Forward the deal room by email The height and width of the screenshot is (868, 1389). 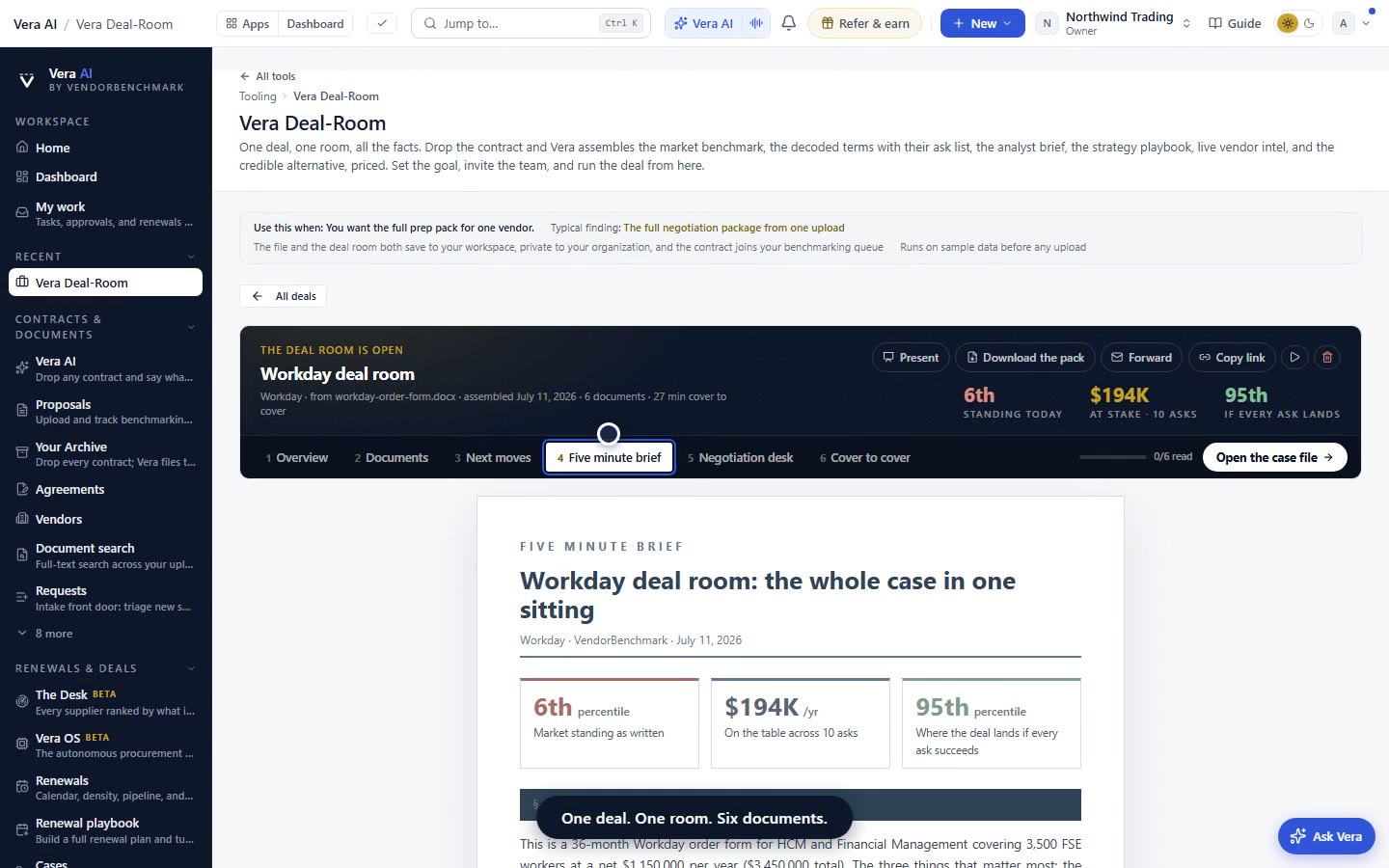[x=1141, y=357]
